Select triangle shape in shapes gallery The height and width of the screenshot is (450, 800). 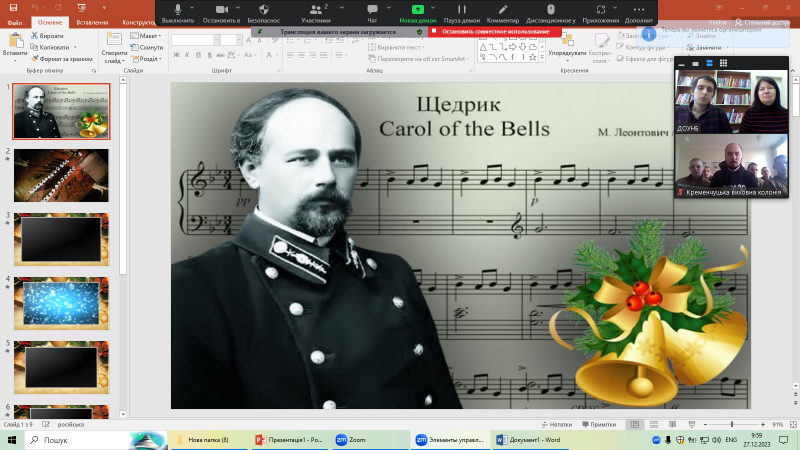[x=483, y=47]
